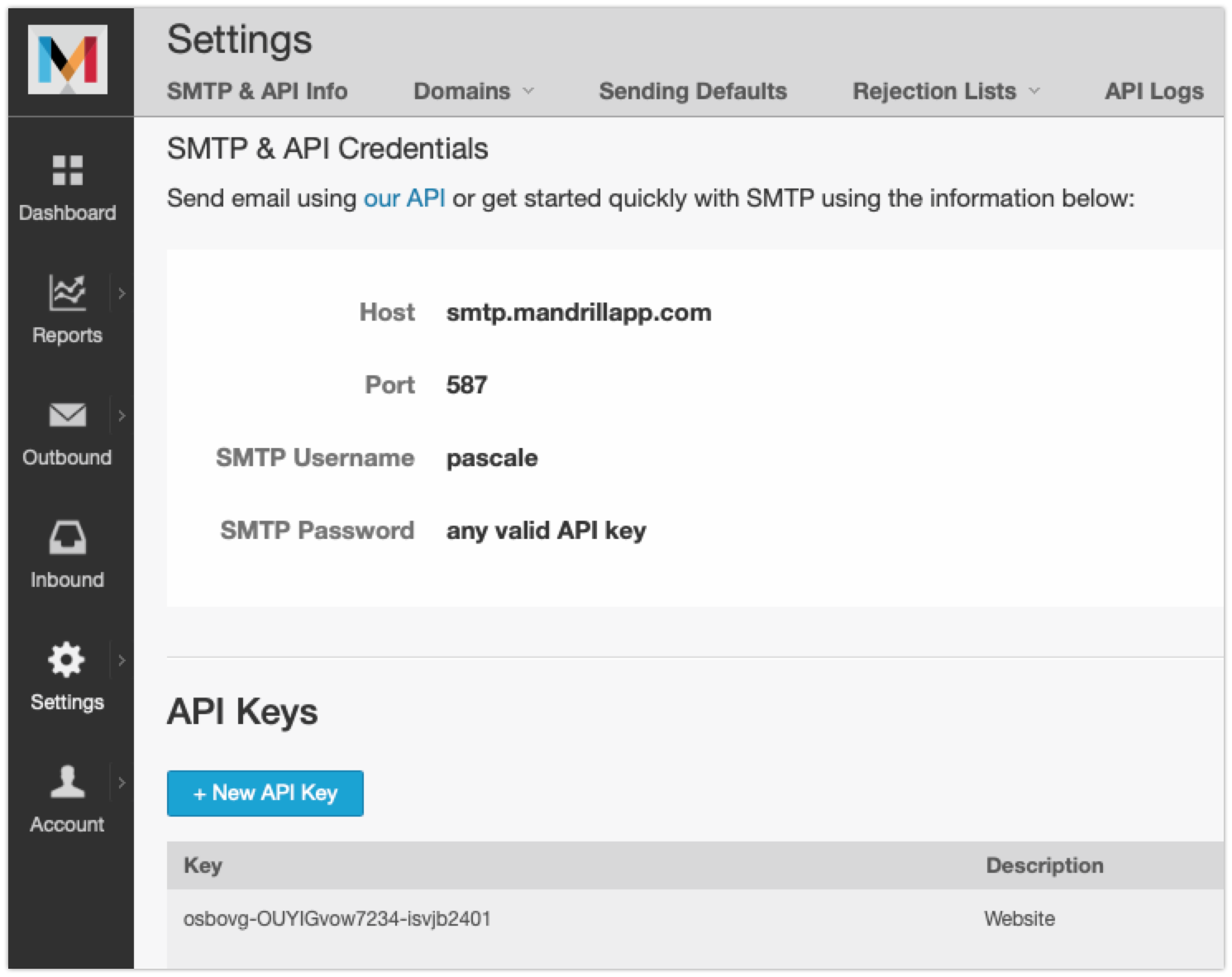Screen dimensions: 1232x977
Task: Open the Settings gear icon
Action: point(67,660)
